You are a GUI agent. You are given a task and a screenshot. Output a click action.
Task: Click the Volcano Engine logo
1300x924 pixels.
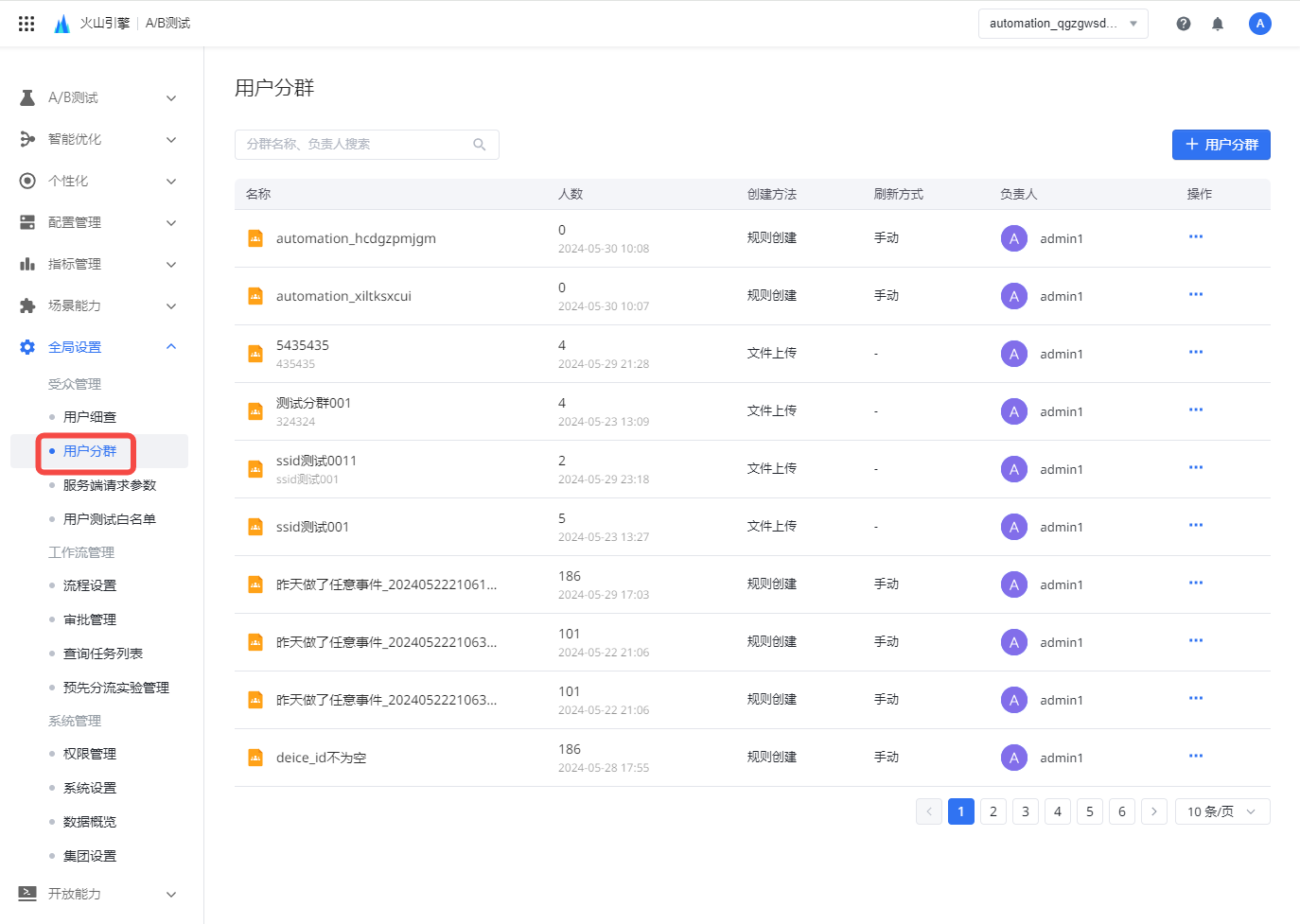tap(61, 24)
